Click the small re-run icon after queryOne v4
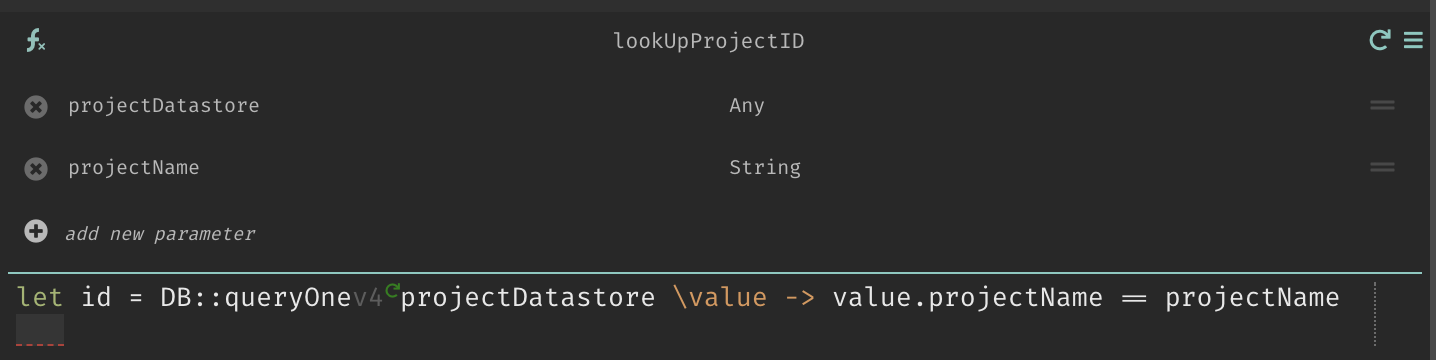Image resolution: width=1436 pixels, height=360 pixels. click(392, 291)
